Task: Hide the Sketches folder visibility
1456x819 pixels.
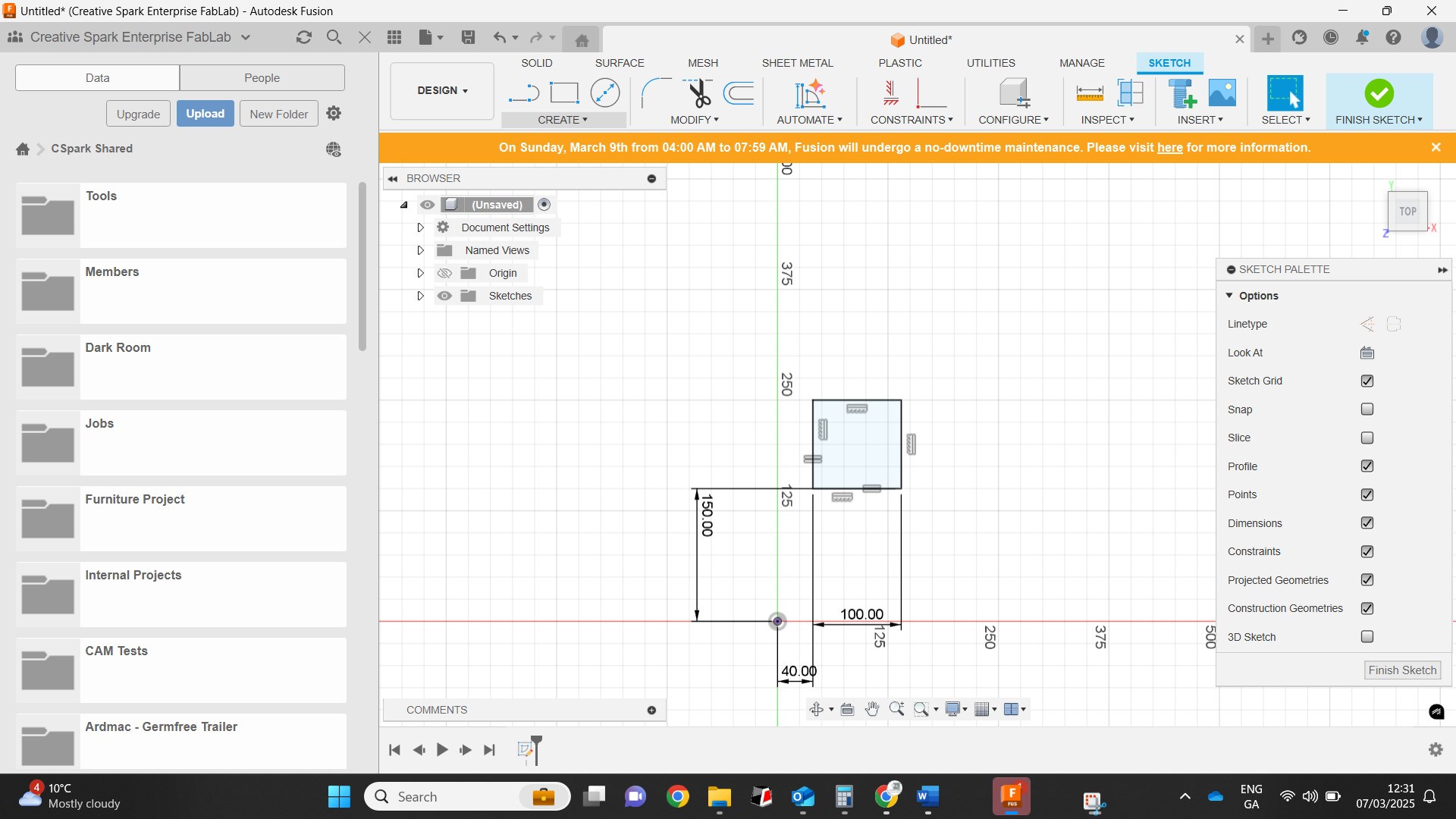Action: pyautogui.click(x=444, y=296)
